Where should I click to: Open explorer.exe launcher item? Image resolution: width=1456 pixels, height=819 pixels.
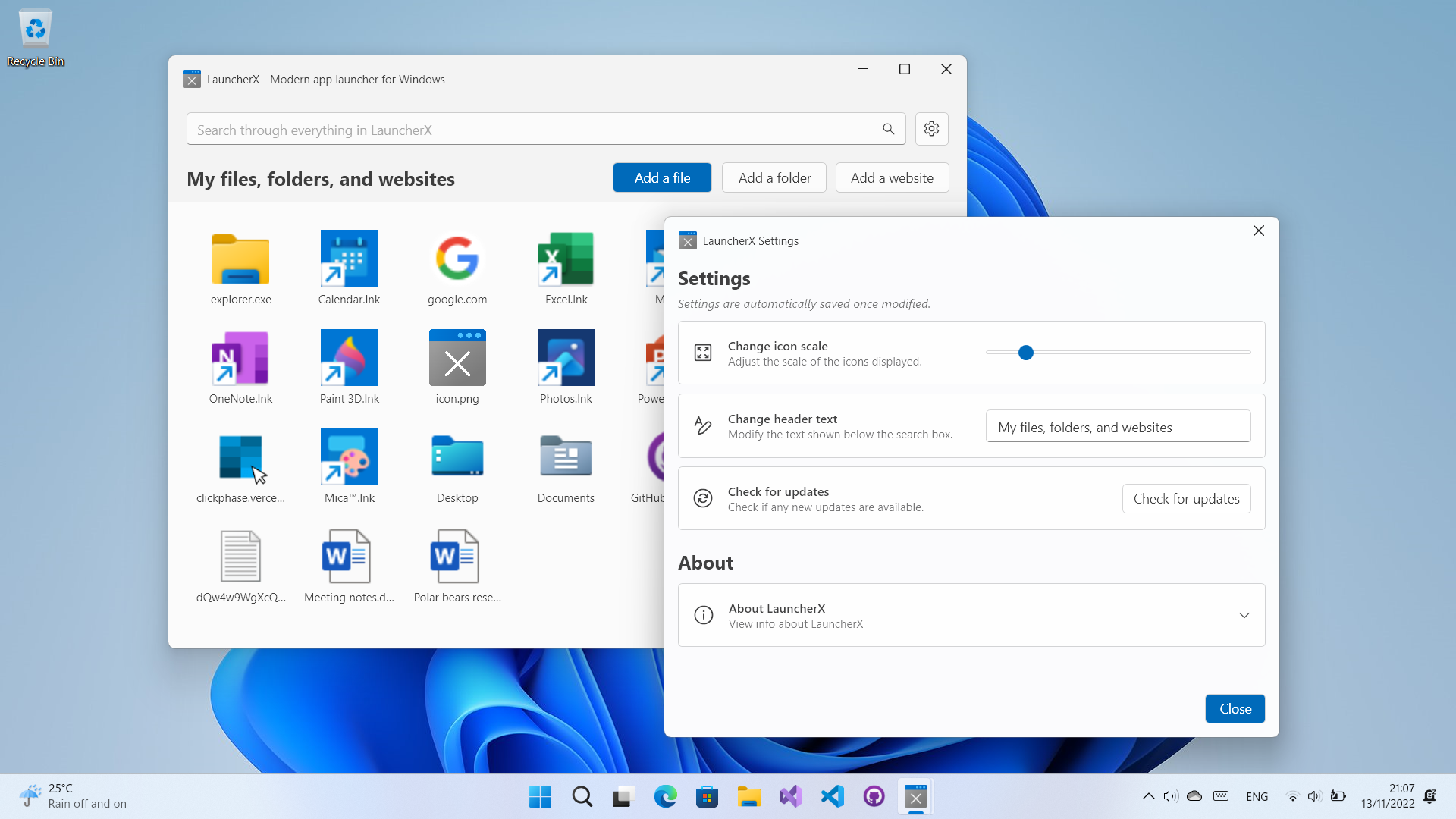[240, 268]
